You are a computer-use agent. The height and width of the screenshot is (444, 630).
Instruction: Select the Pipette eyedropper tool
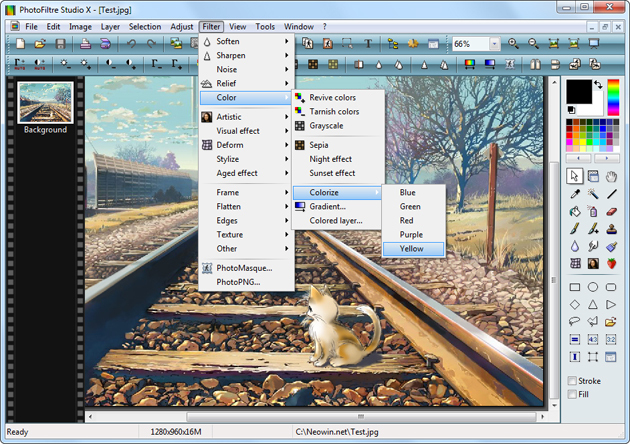click(575, 194)
